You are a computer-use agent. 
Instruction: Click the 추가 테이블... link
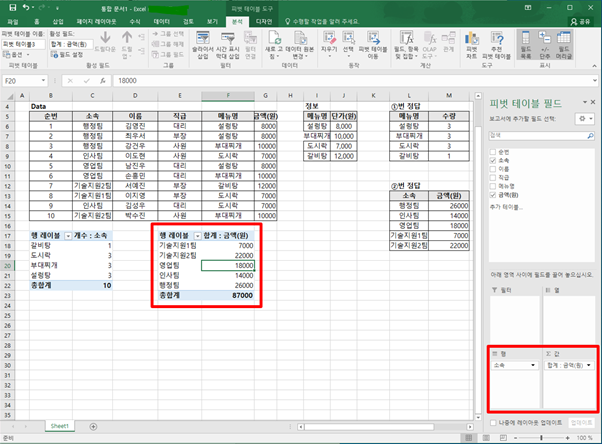506,207
